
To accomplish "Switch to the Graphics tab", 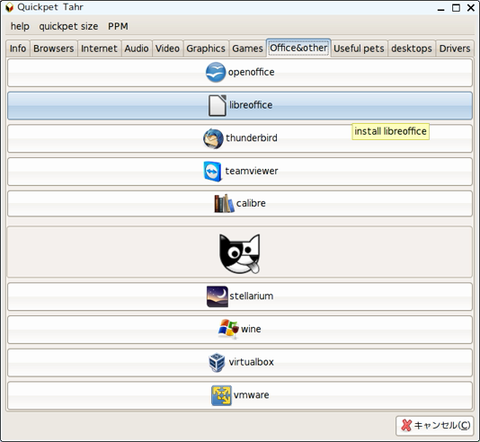I will point(206,48).
